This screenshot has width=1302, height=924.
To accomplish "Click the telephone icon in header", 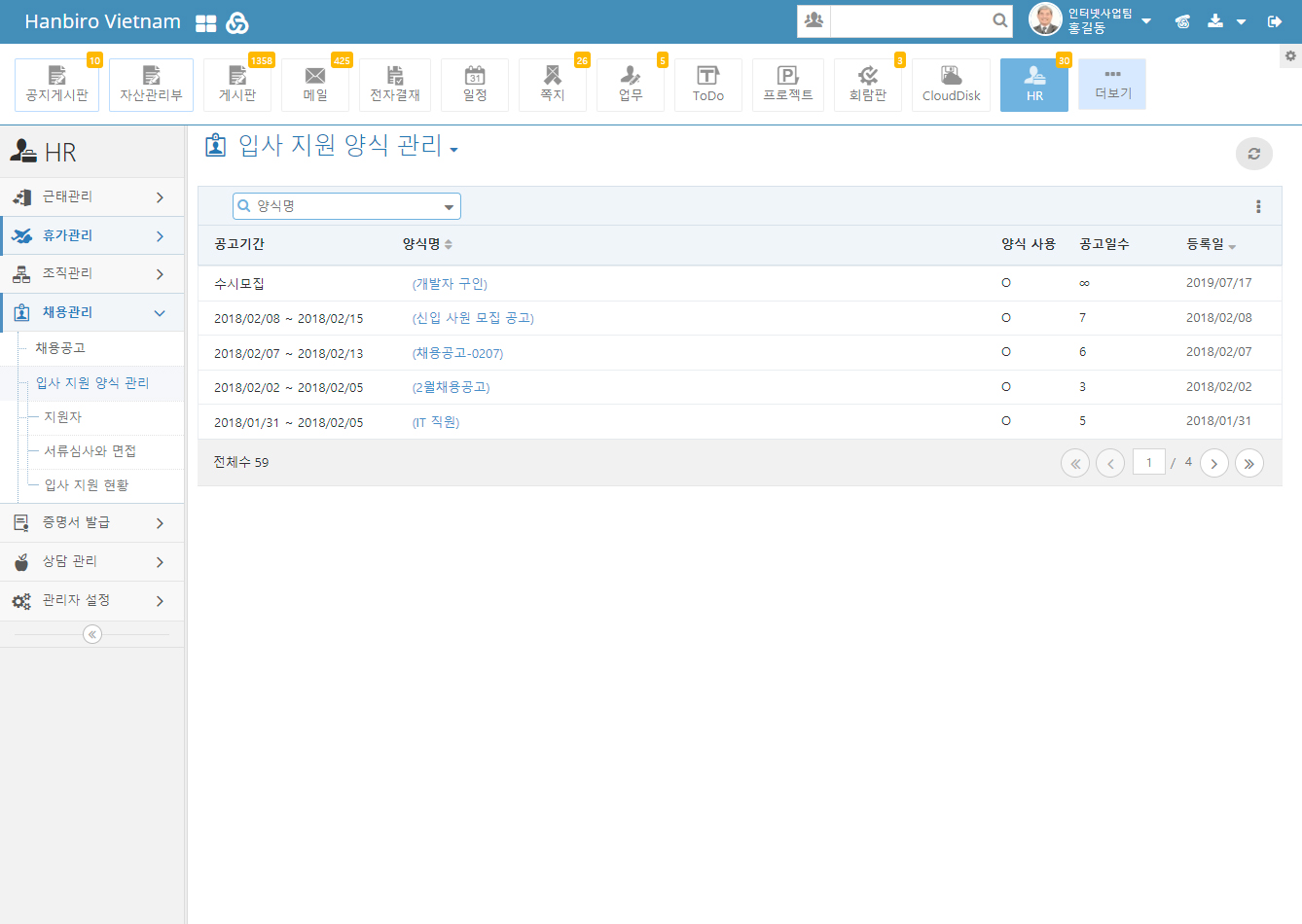I will pos(1182,21).
